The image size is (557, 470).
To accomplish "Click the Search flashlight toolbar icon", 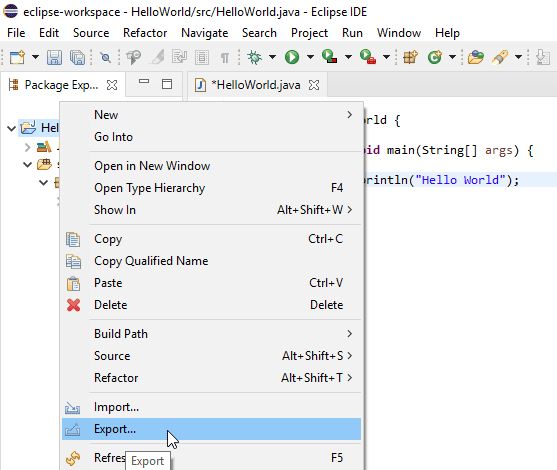I will 500,57.
